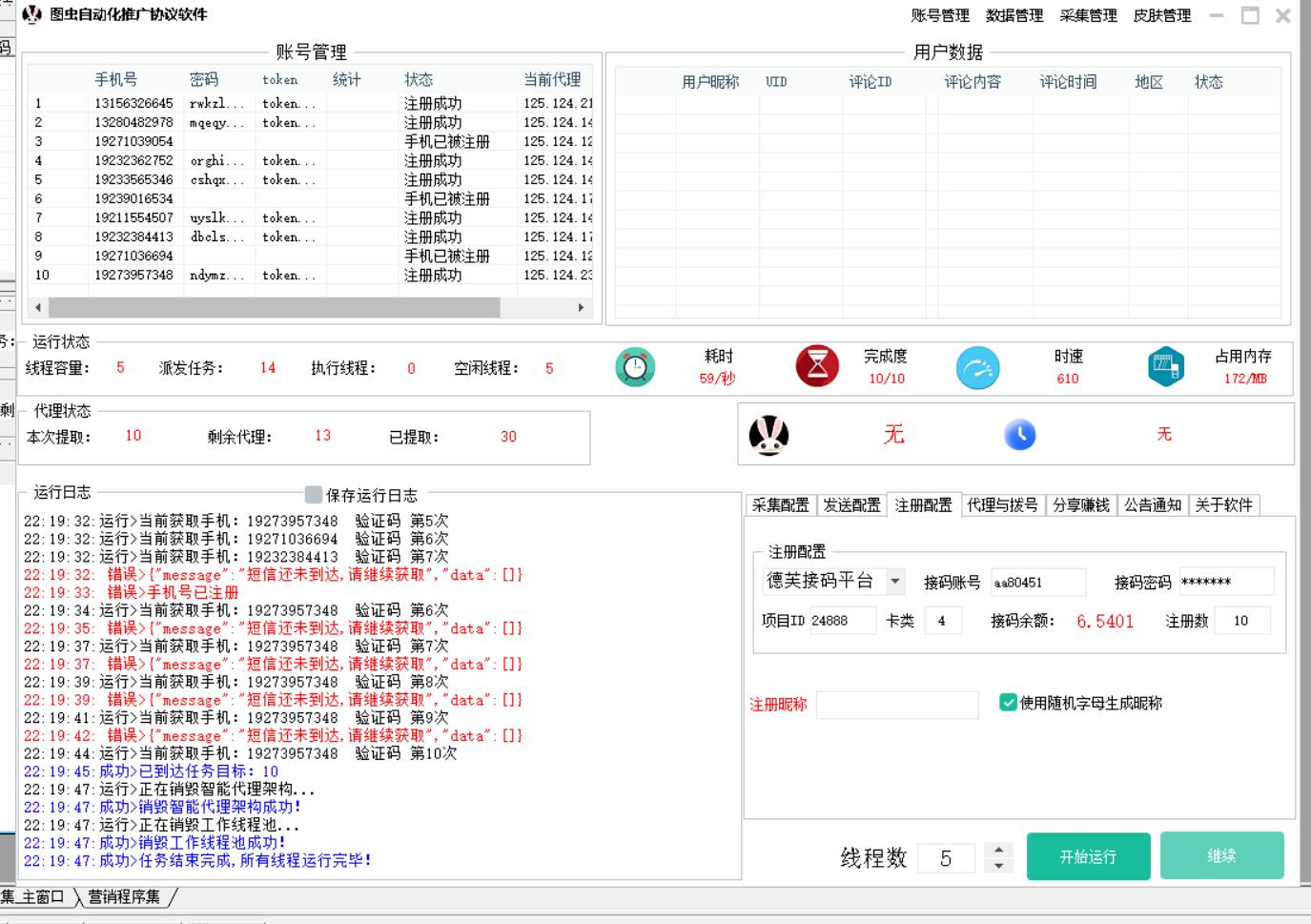This screenshot has height=924, width=1311.
Task: Increase thread count with up arrow
Action: pyautogui.click(x=998, y=849)
